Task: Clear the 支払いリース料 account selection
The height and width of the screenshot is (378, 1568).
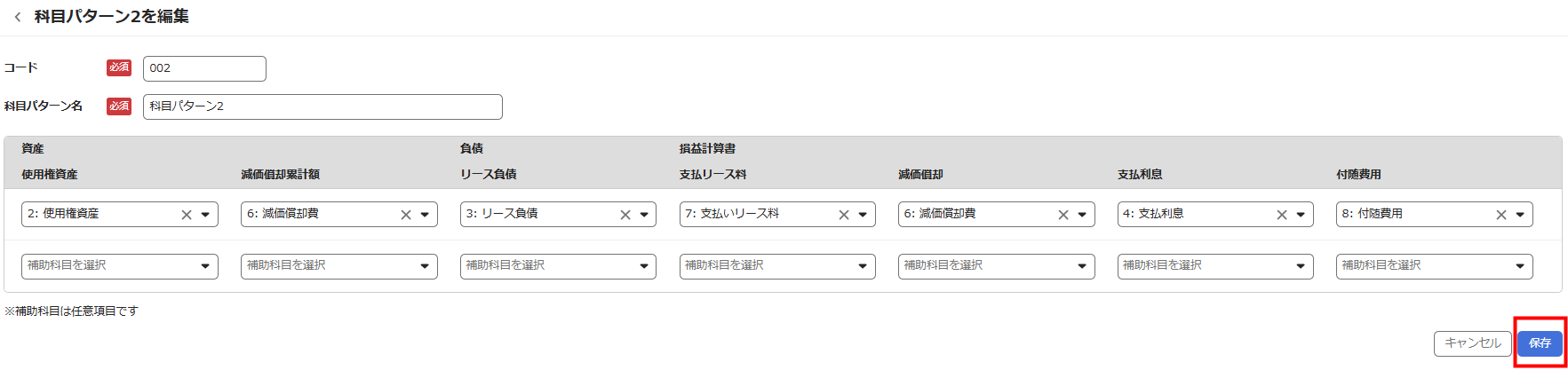Action: (x=844, y=215)
